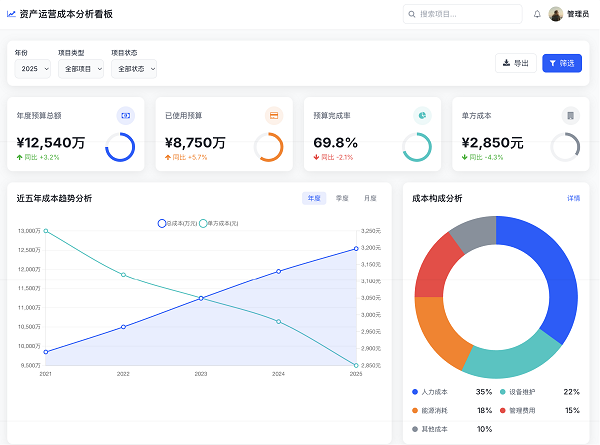600x445 pixels.
Task: Switch to the 年度 tab
Action: [x=314, y=198]
